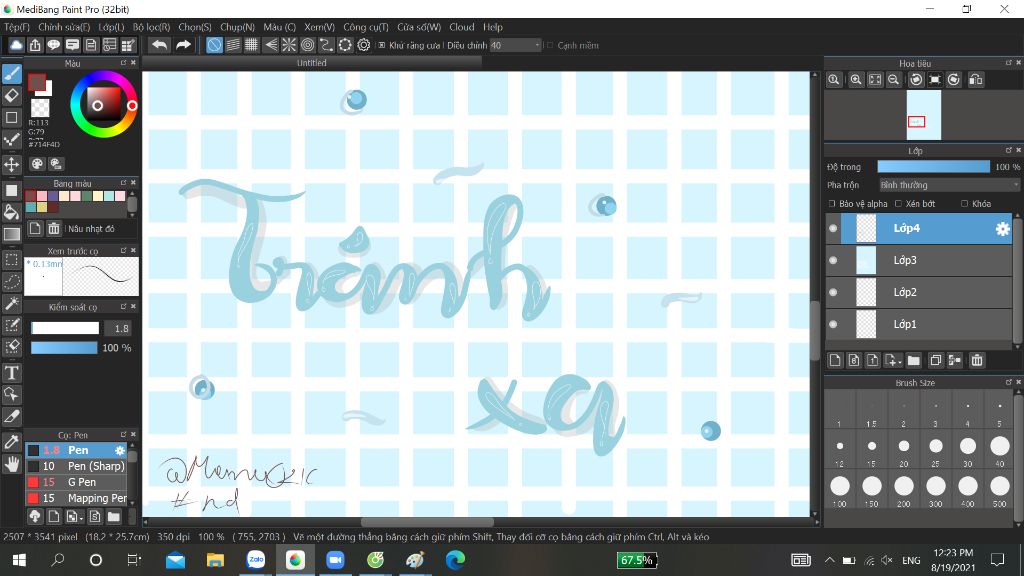Screen dimensions: 1024x576
Task: Open the add-brush dropdown in brush panel
Action: click(74, 517)
